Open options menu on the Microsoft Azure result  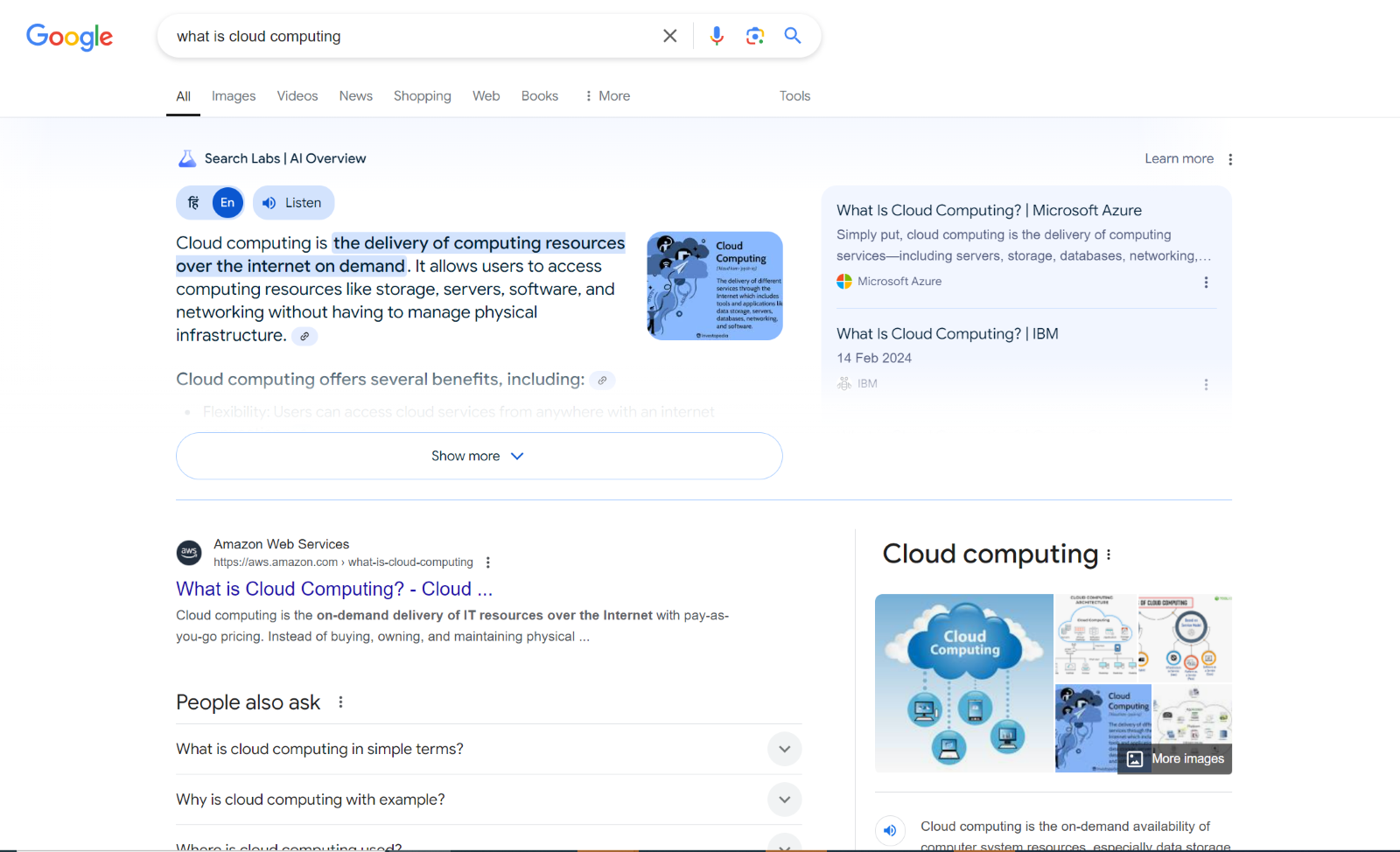[x=1206, y=282]
